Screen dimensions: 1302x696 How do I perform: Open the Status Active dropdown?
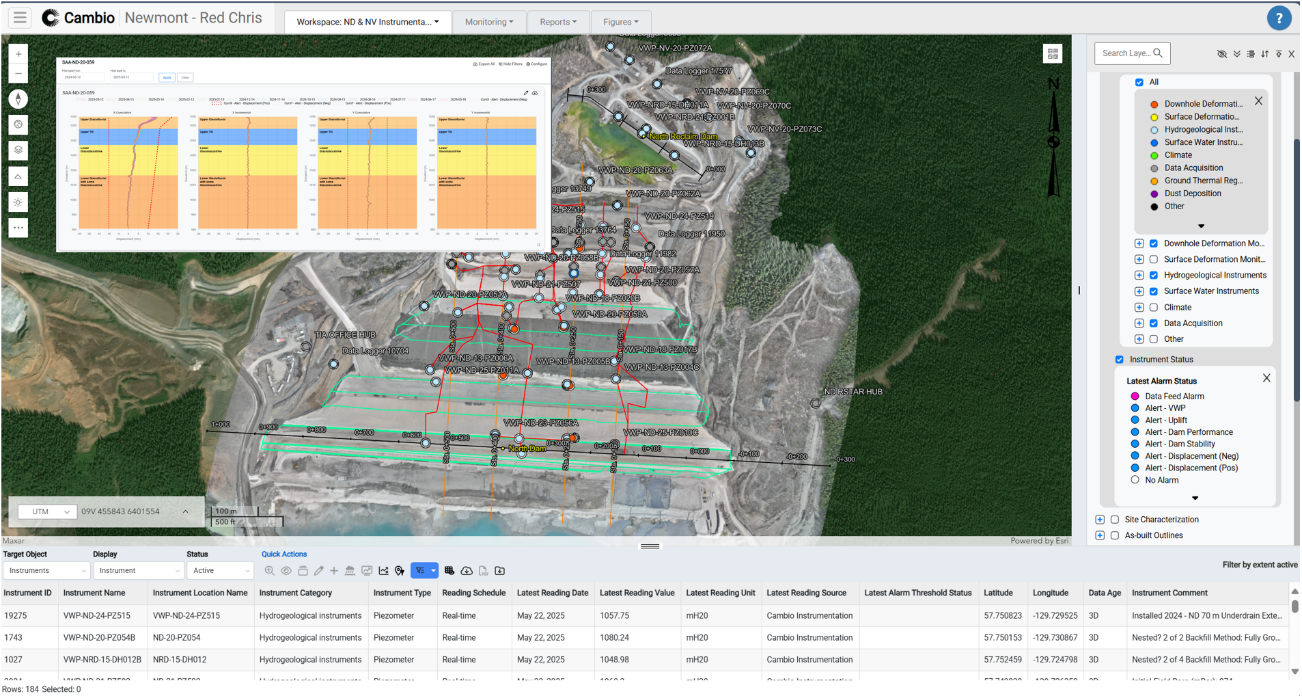tap(220, 570)
